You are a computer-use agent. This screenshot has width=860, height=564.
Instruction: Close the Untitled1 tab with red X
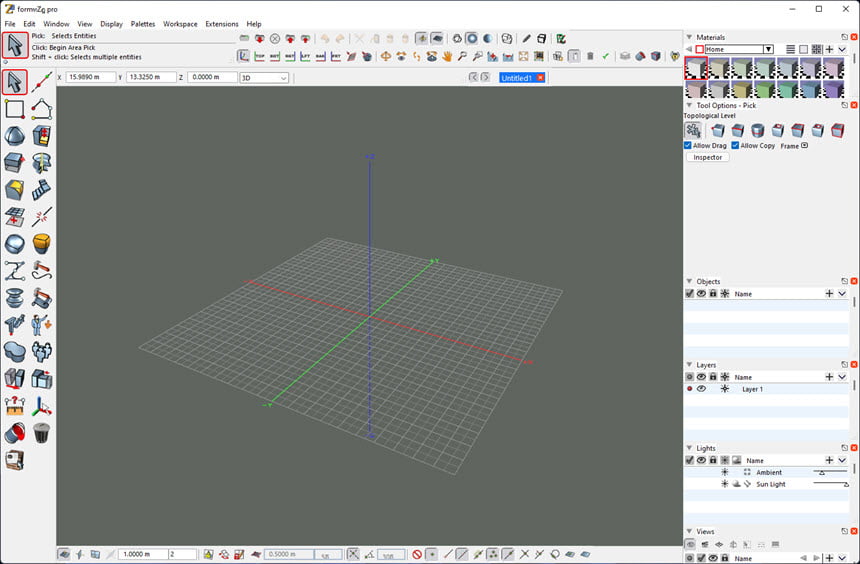(x=540, y=78)
